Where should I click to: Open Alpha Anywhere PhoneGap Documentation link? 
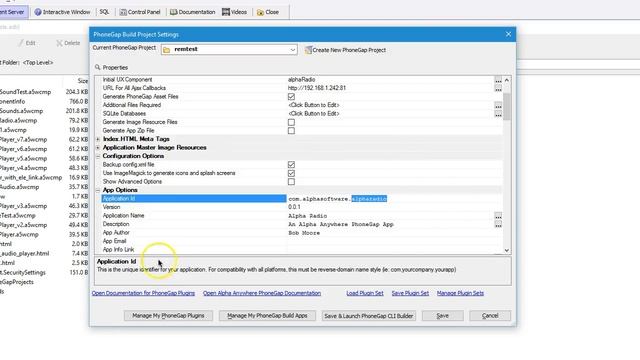pyautogui.click(x=262, y=293)
